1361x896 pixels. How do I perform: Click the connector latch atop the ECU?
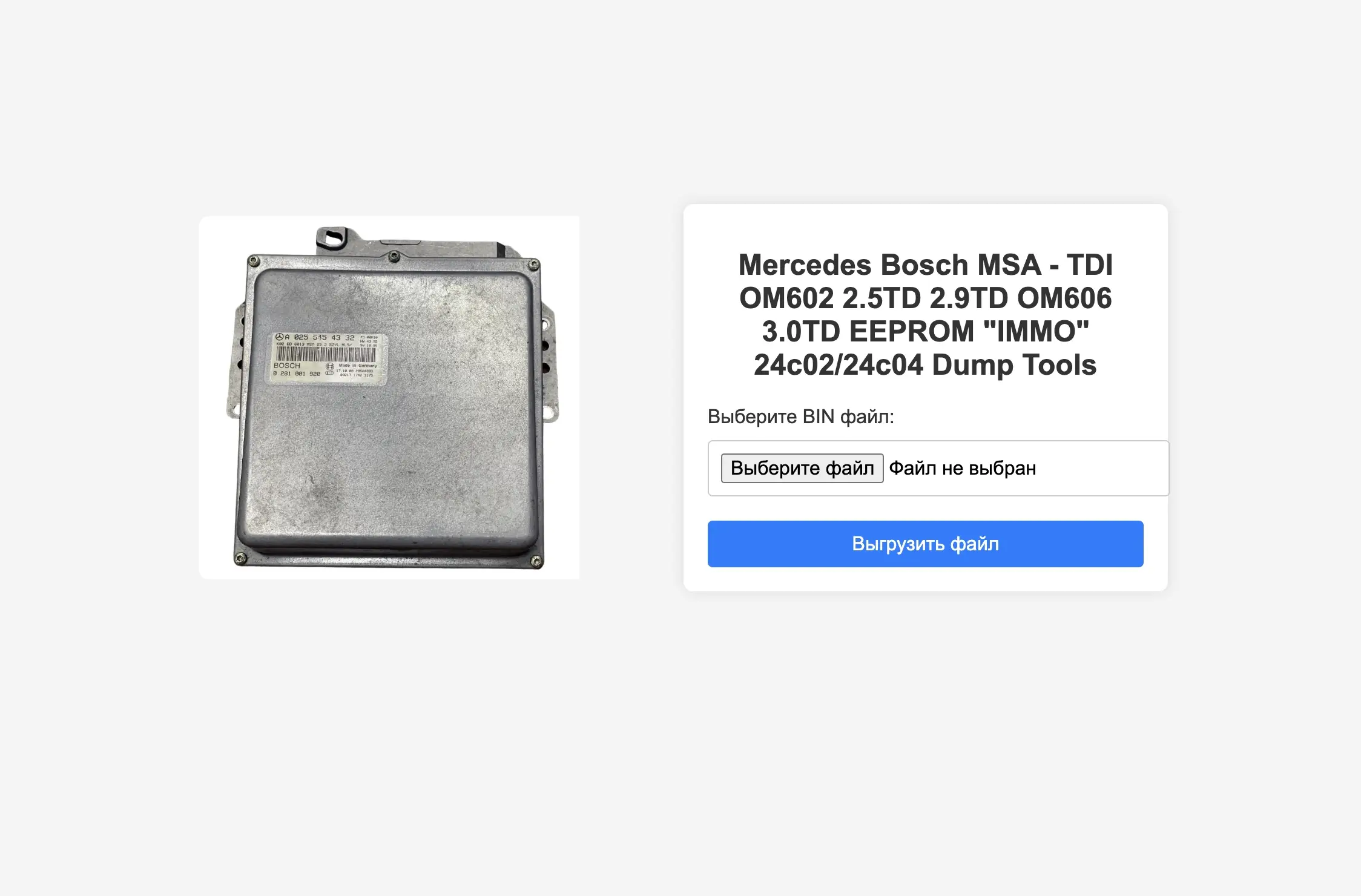pos(332,236)
